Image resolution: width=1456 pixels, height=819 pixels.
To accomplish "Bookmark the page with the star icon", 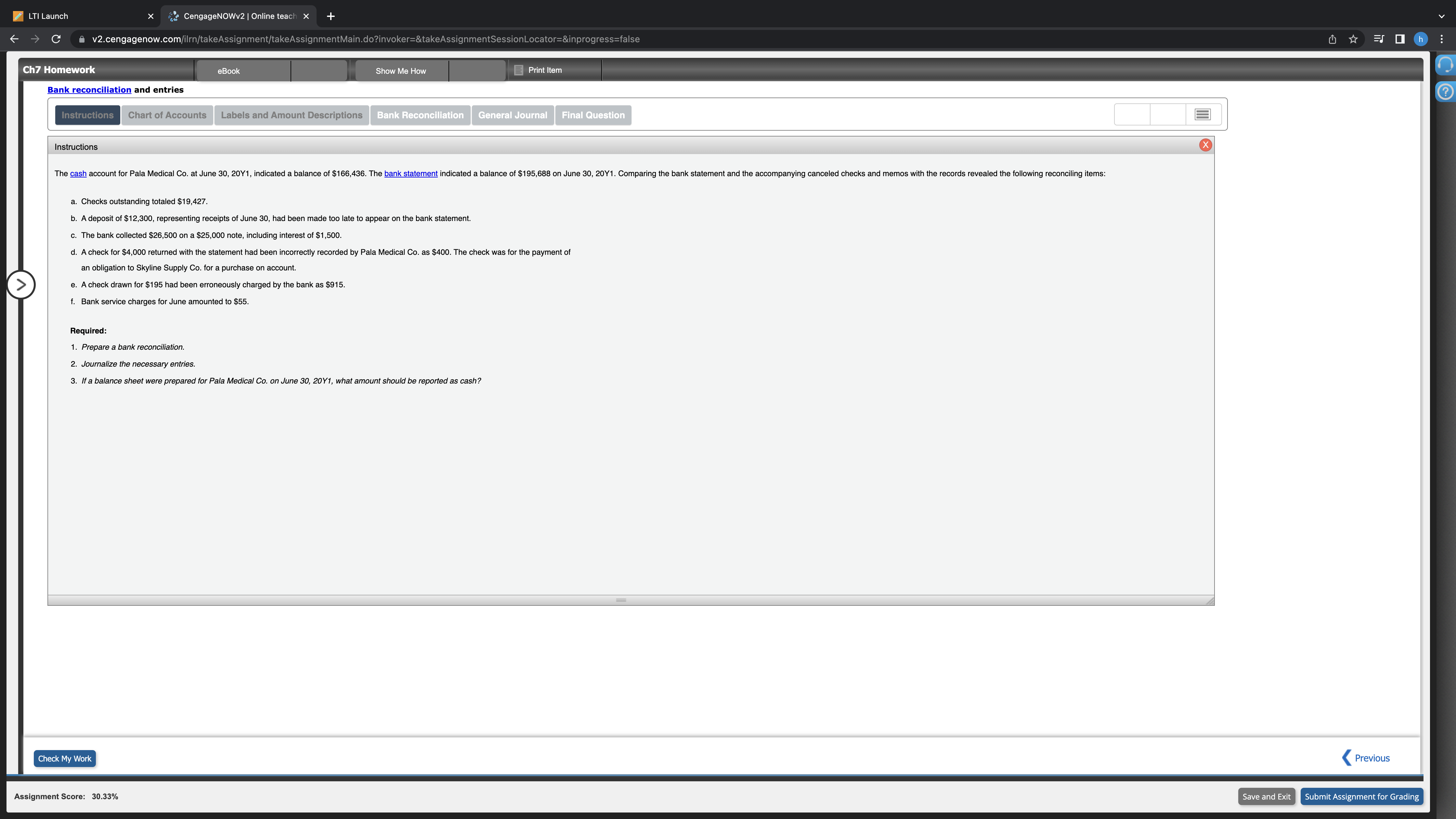I will click(1353, 39).
